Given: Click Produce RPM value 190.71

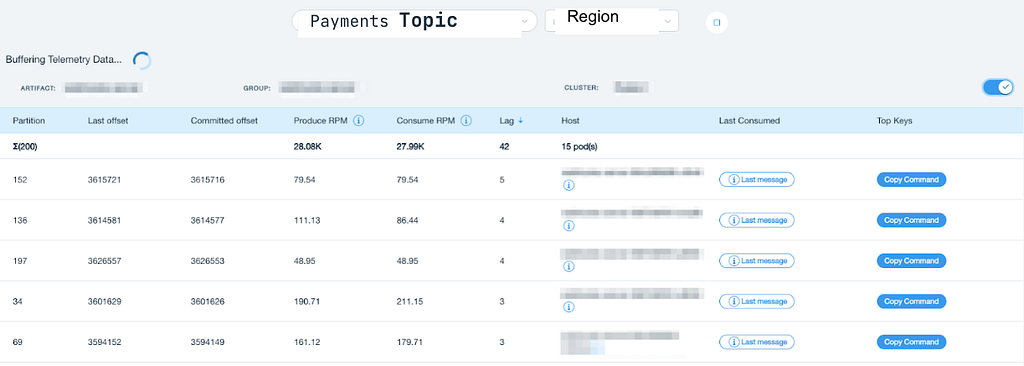Looking at the screenshot, I should click(307, 301).
